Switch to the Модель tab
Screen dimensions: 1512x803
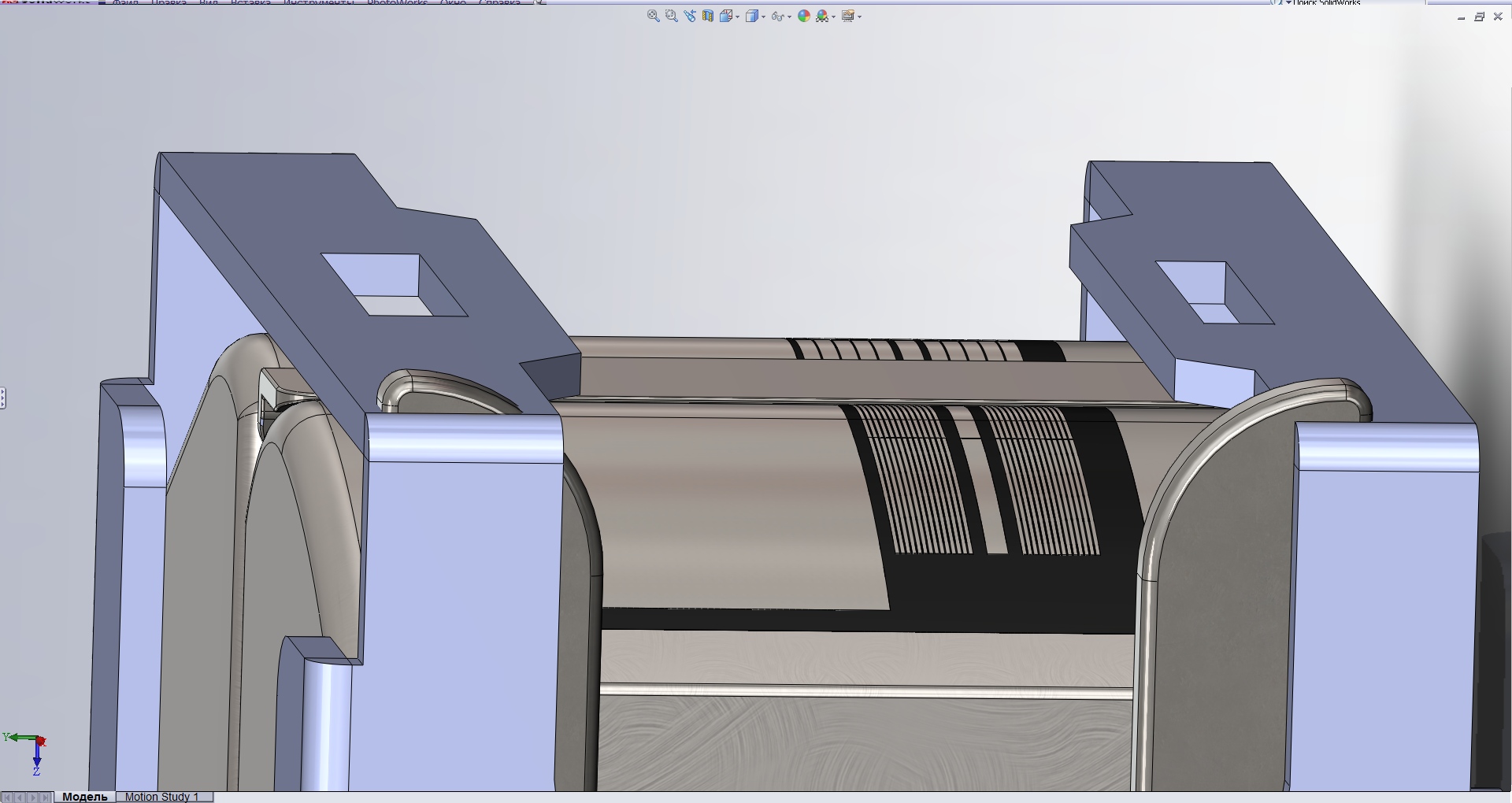(84, 797)
